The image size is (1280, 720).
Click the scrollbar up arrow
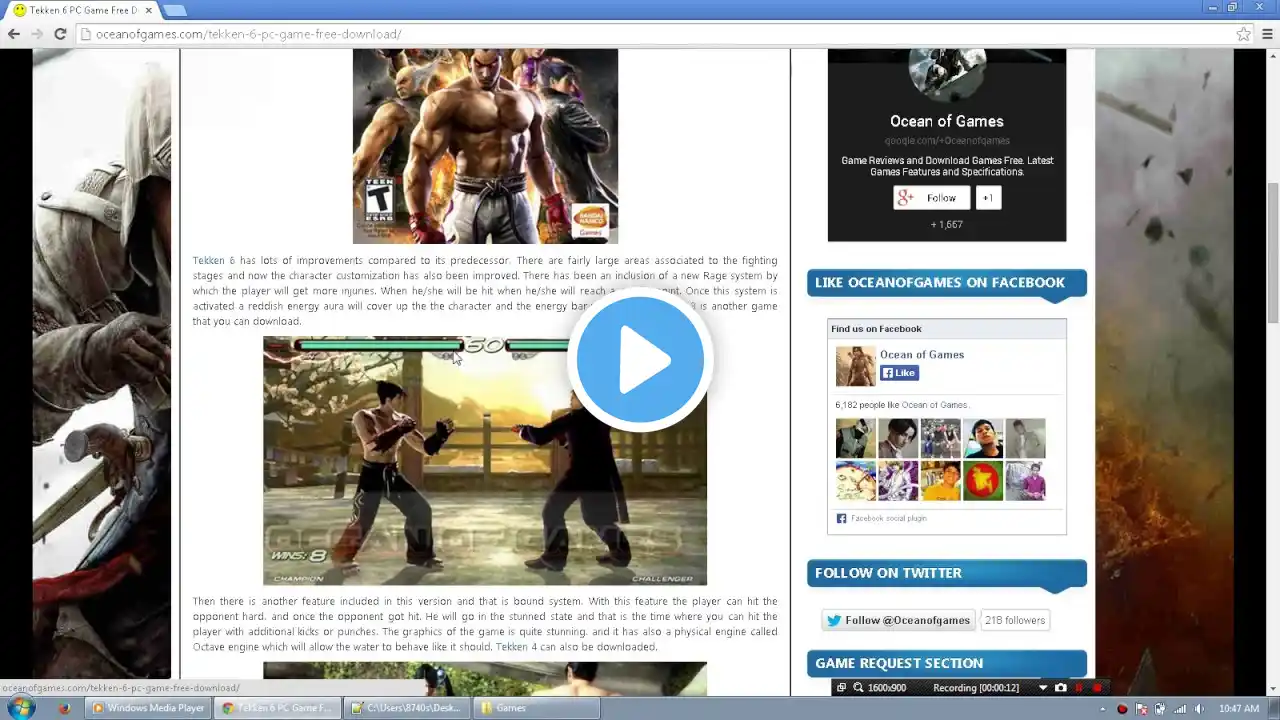1272,56
